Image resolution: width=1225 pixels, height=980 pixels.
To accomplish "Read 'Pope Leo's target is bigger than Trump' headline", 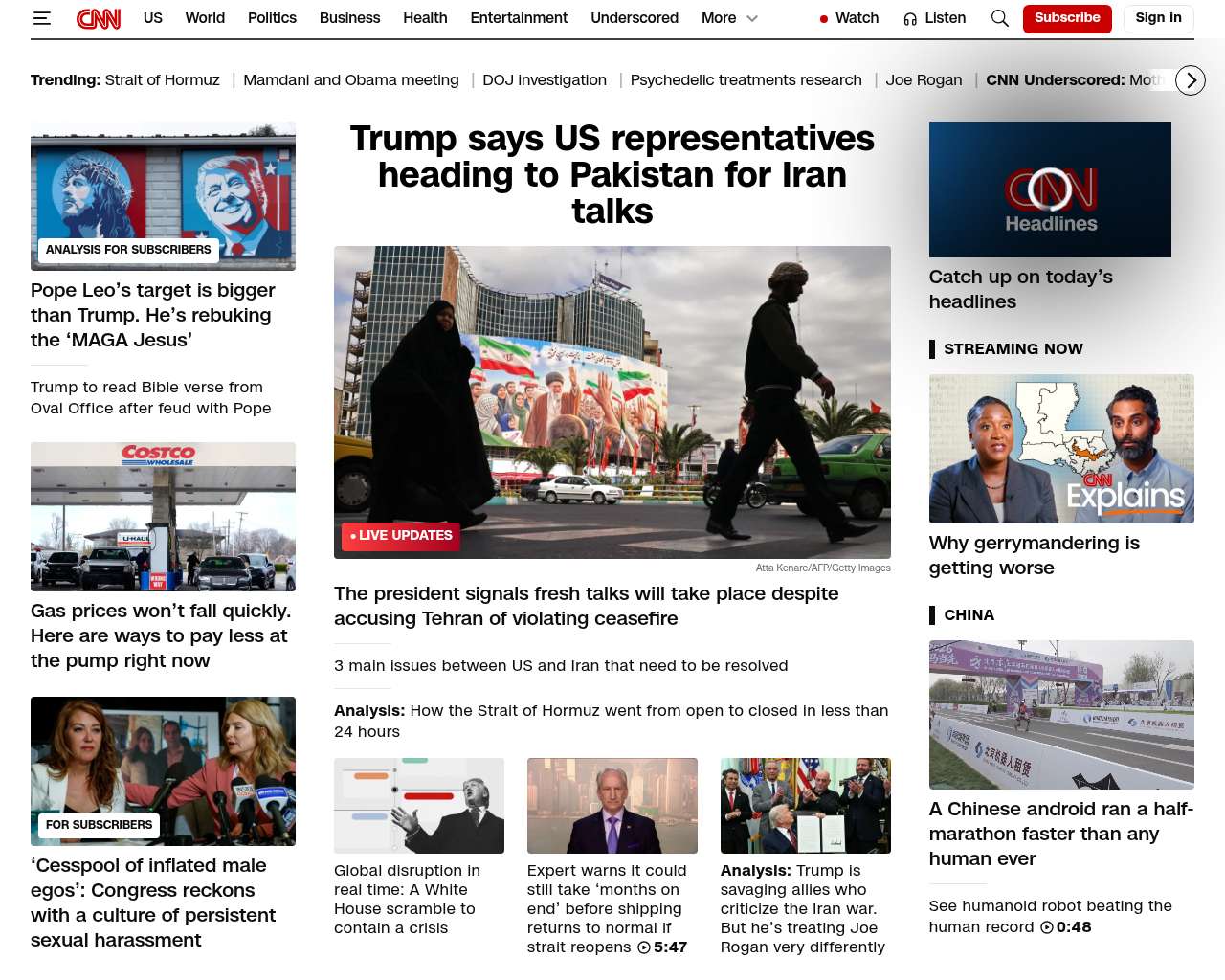I will coord(153,315).
